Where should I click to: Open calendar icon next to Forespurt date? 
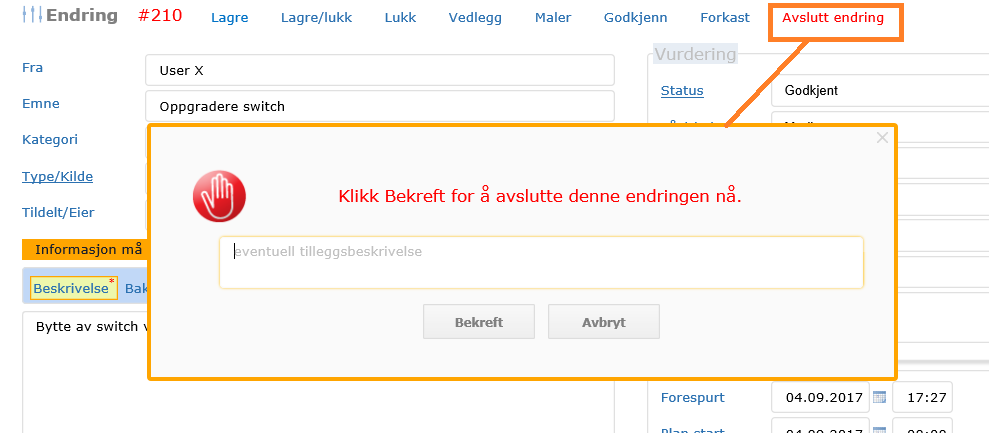point(879,397)
